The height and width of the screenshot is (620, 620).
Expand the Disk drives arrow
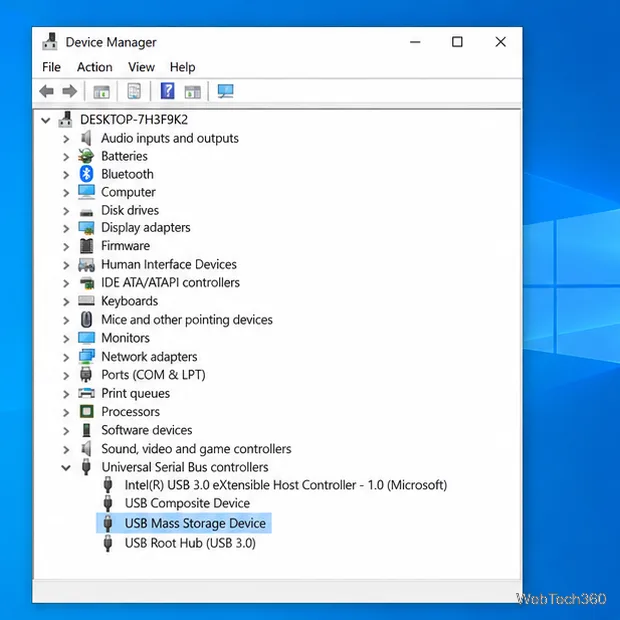coord(66,211)
